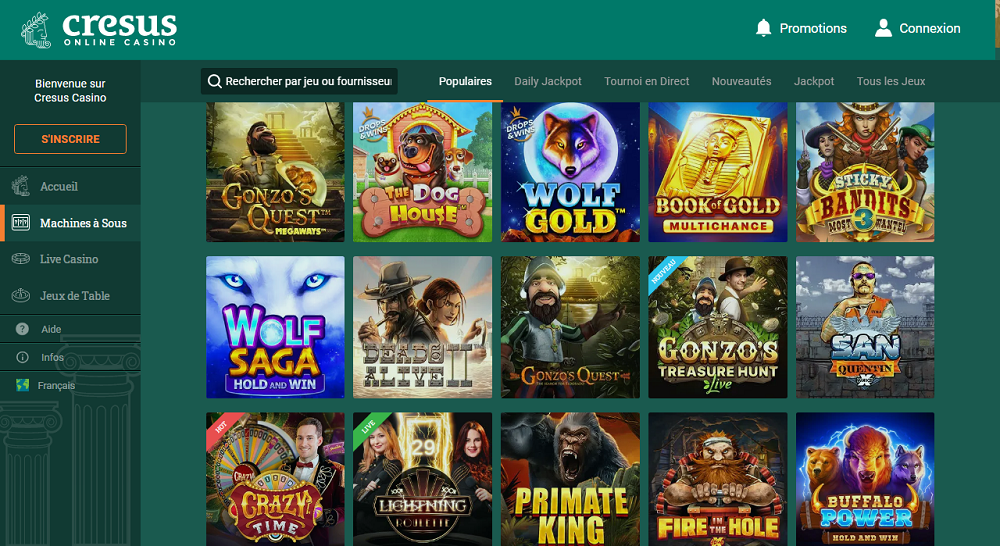This screenshot has height=546, width=1000.
Task: Focus the game or provider search field
Action: pyautogui.click(x=299, y=81)
